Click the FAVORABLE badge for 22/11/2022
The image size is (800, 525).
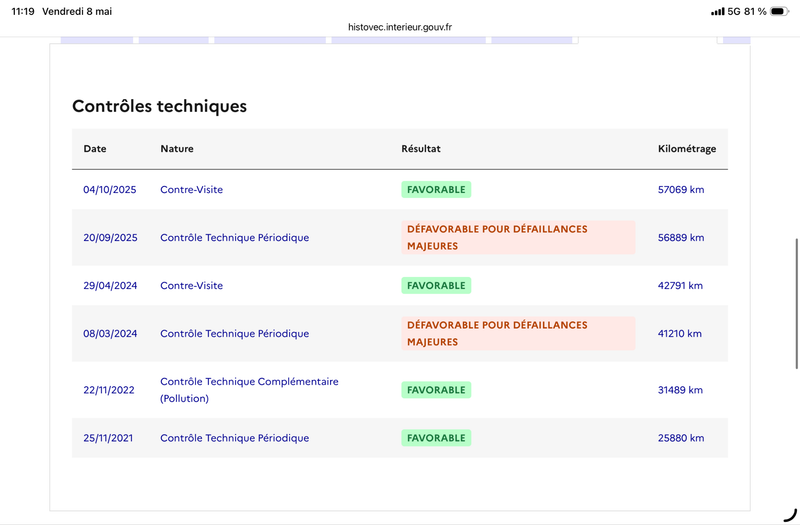[436, 390]
